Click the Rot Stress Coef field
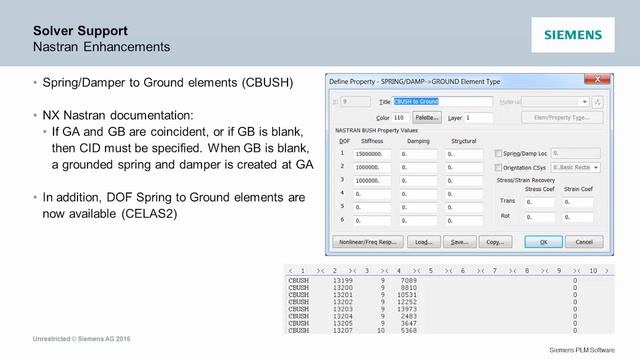Image resolution: width=640 pixels, height=360 pixels. click(540, 217)
